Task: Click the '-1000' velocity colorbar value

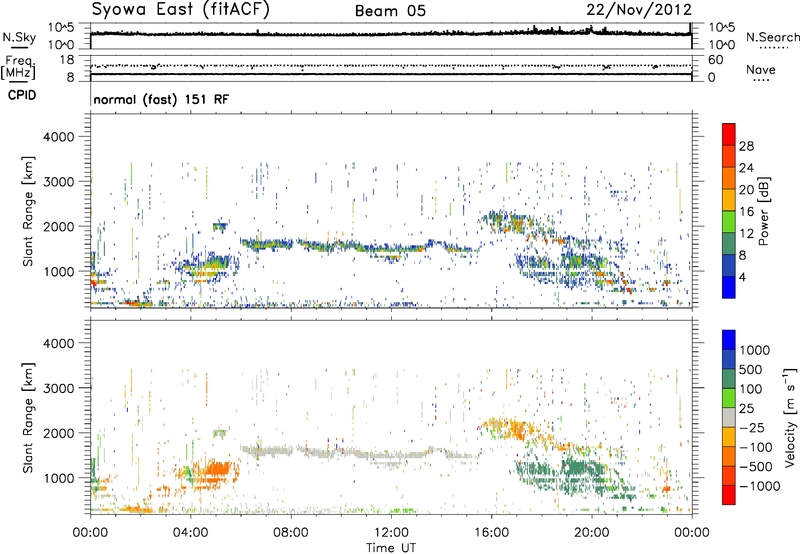Action: point(760,486)
